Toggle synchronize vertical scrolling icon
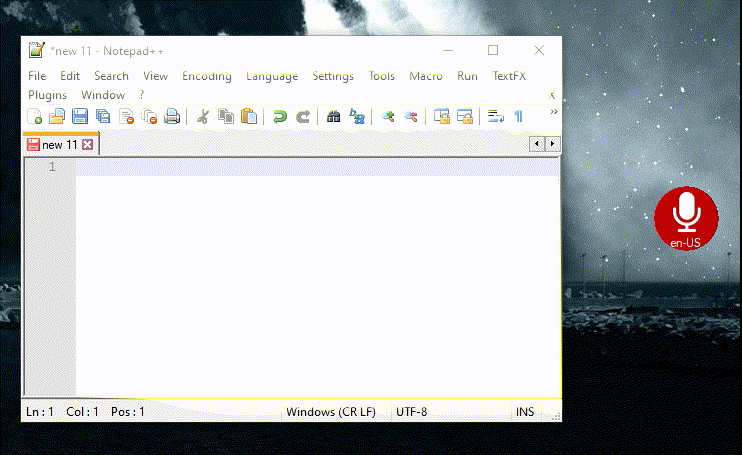The height and width of the screenshot is (455, 742). (442, 116)
